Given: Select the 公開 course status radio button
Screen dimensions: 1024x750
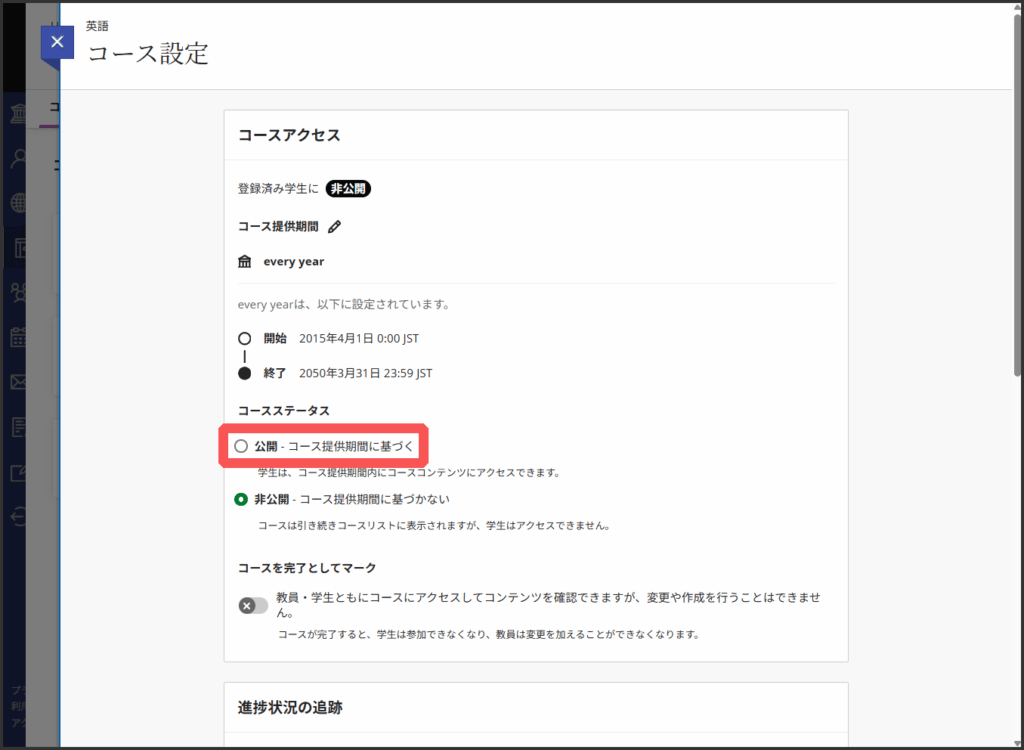Looking at the screenshot, I should pyautogui.click(x=241, y=446).
